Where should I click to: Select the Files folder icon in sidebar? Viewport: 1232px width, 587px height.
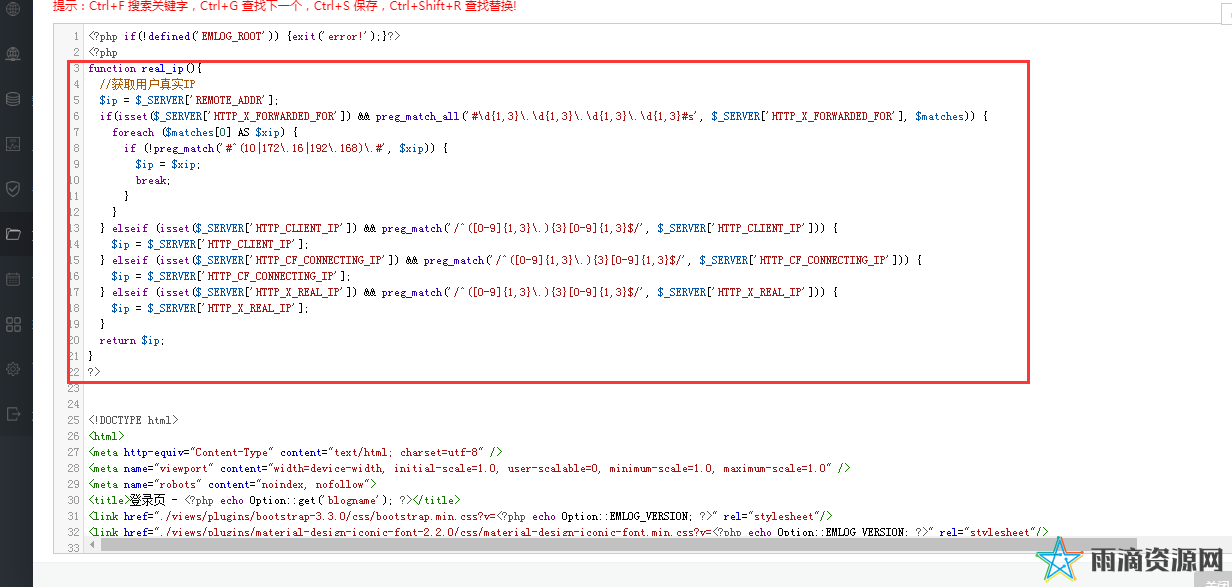coord(13,234)
